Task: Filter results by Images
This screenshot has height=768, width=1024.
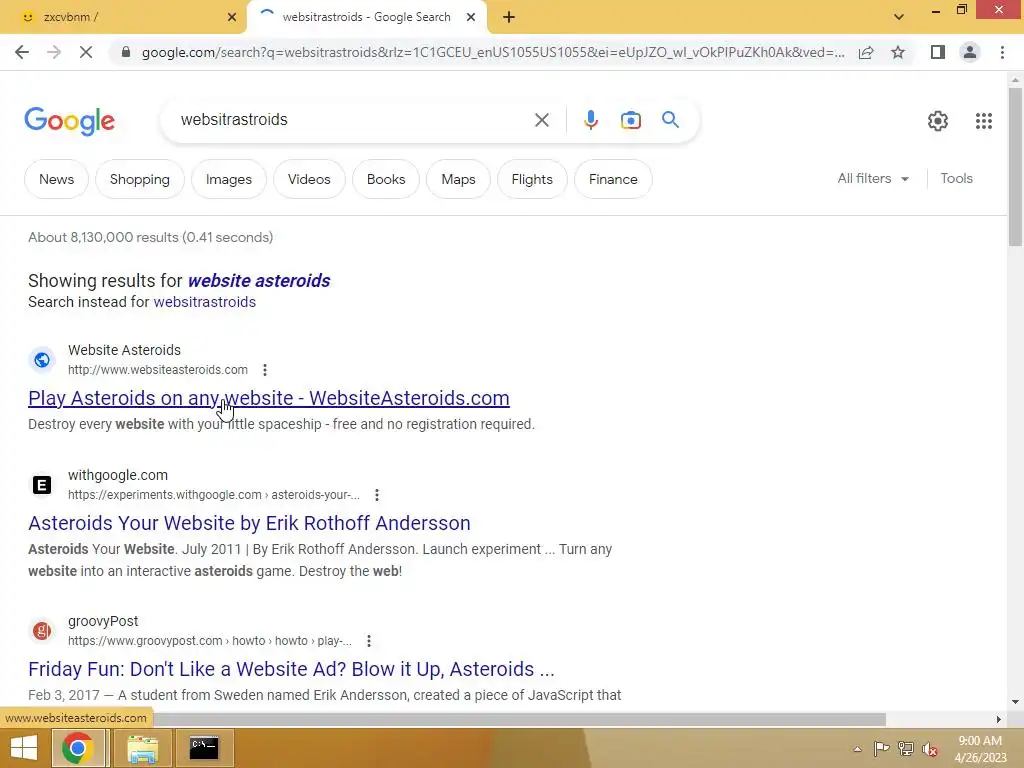Action: pos(229,179)
